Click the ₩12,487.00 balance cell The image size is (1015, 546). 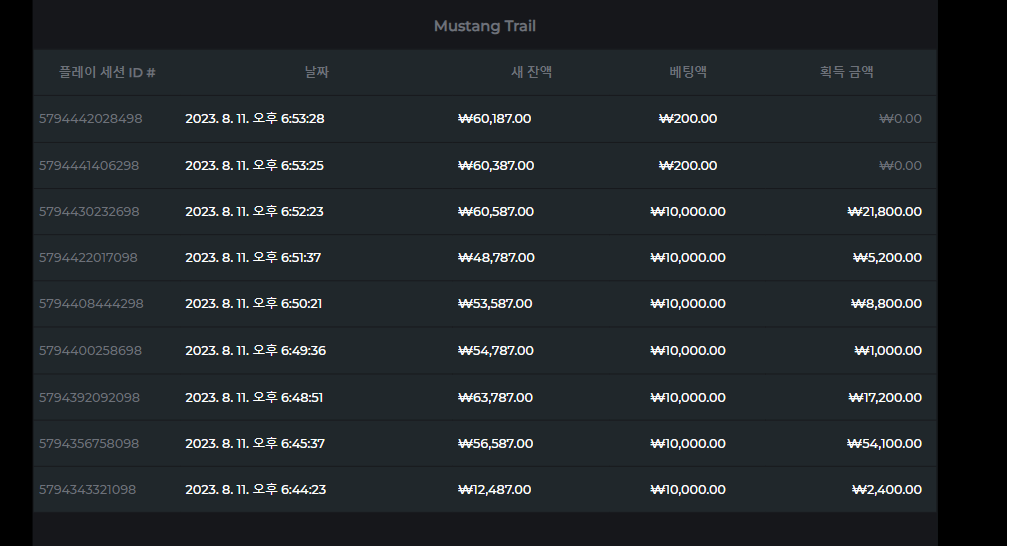tap(495, 489)
